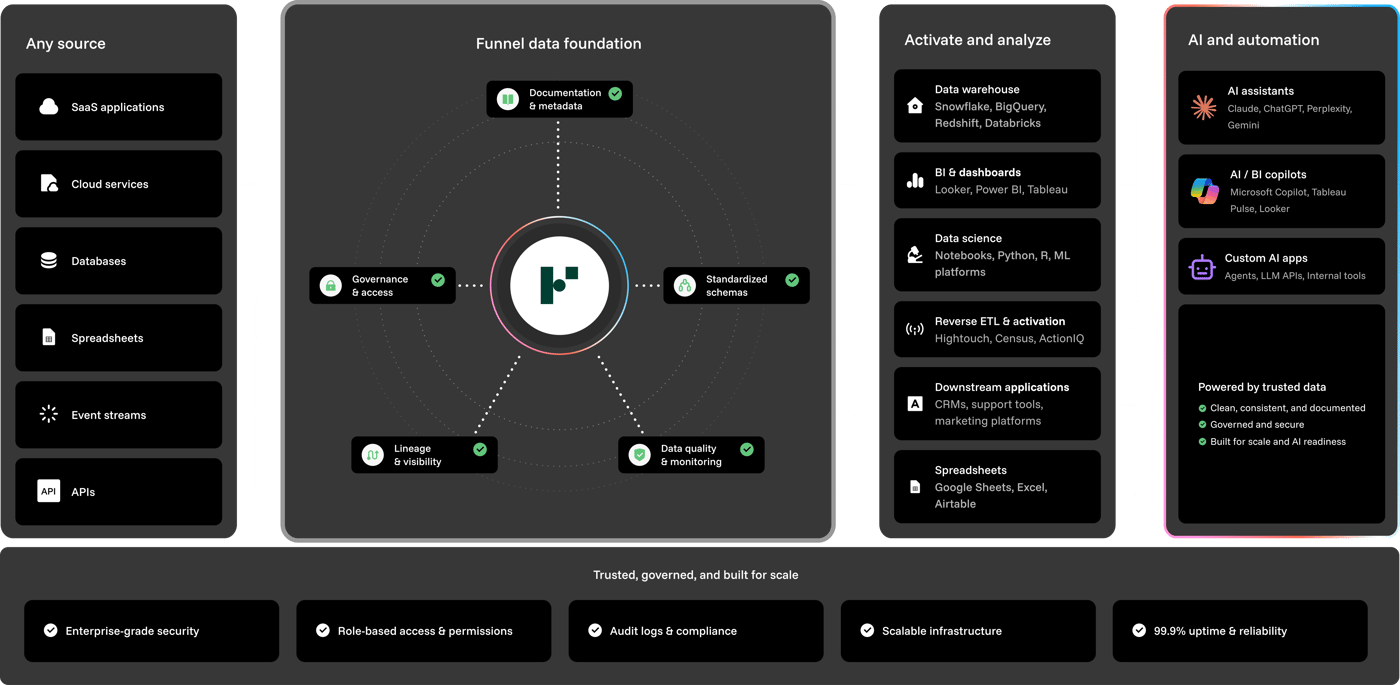Click the Spreadsheets icon under Activate and analyze
Screen dimensions: 1400x685
(914, 487)
